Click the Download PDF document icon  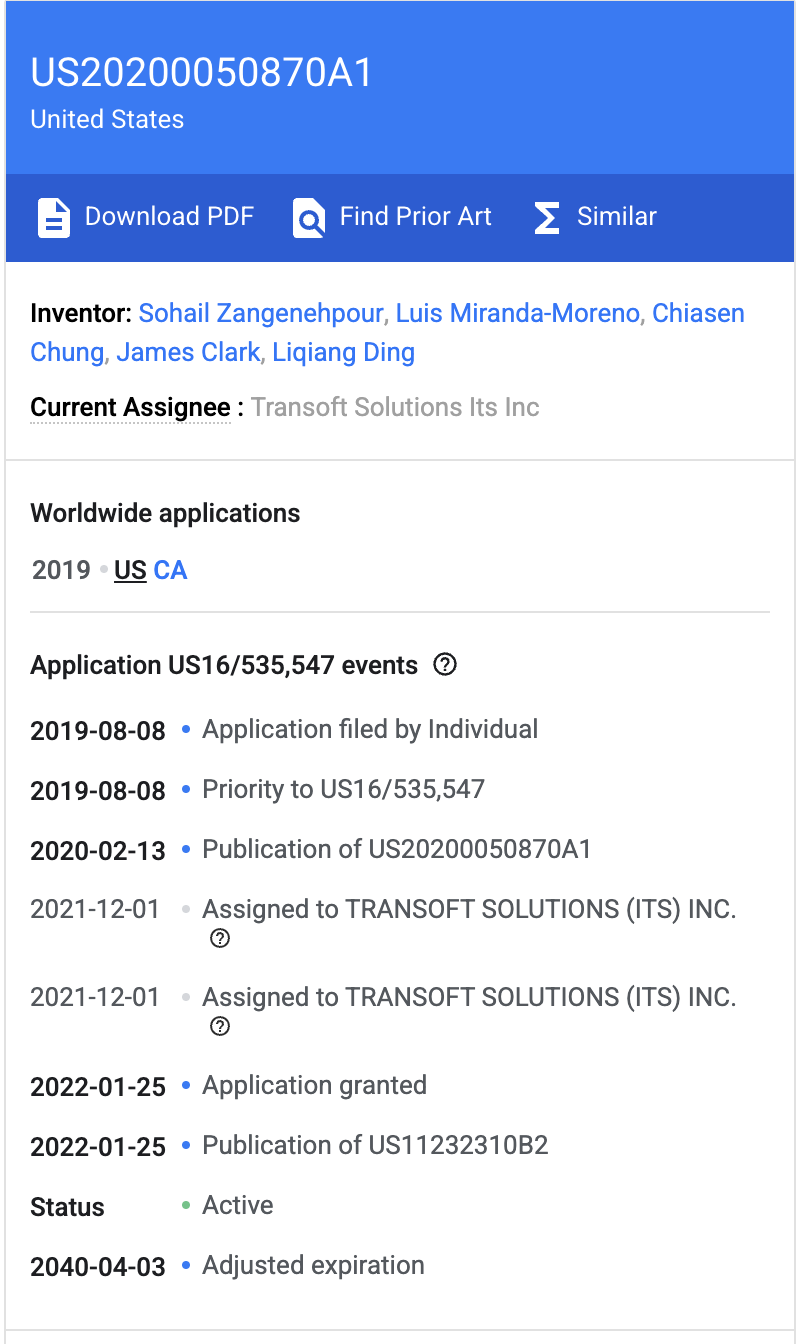click(54, 217)
